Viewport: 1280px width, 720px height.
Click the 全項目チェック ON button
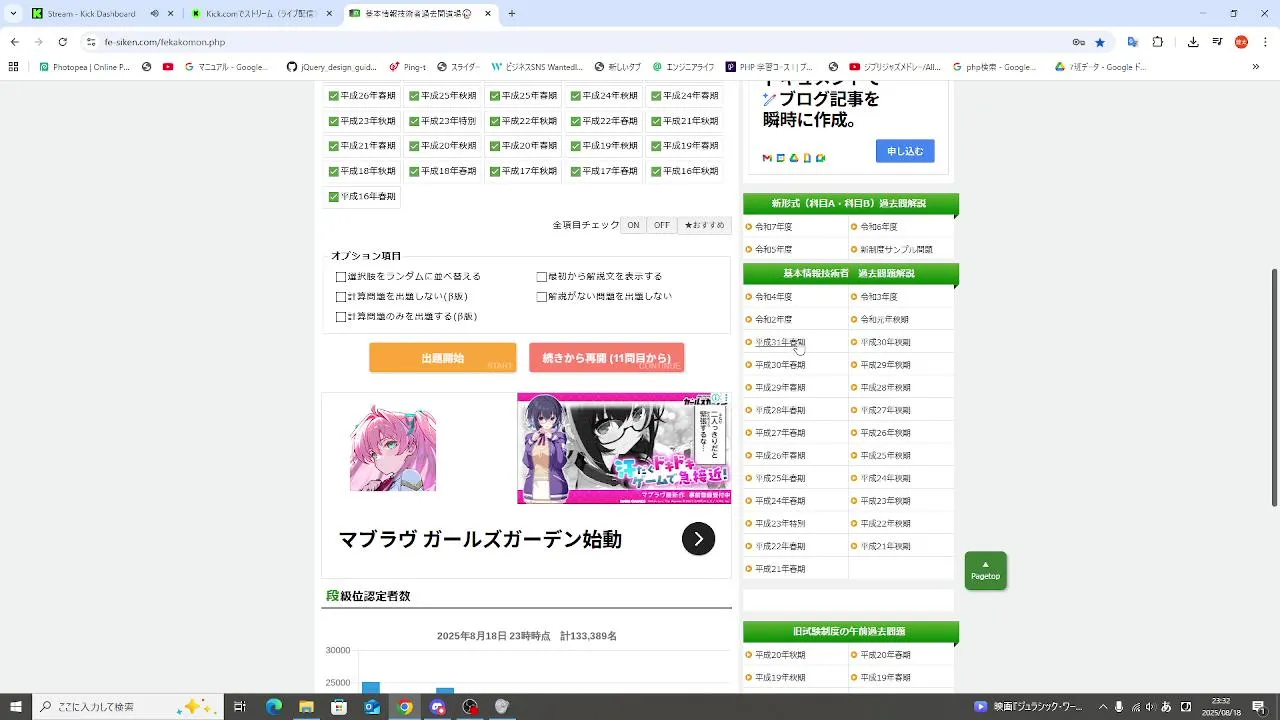point(633,226)
